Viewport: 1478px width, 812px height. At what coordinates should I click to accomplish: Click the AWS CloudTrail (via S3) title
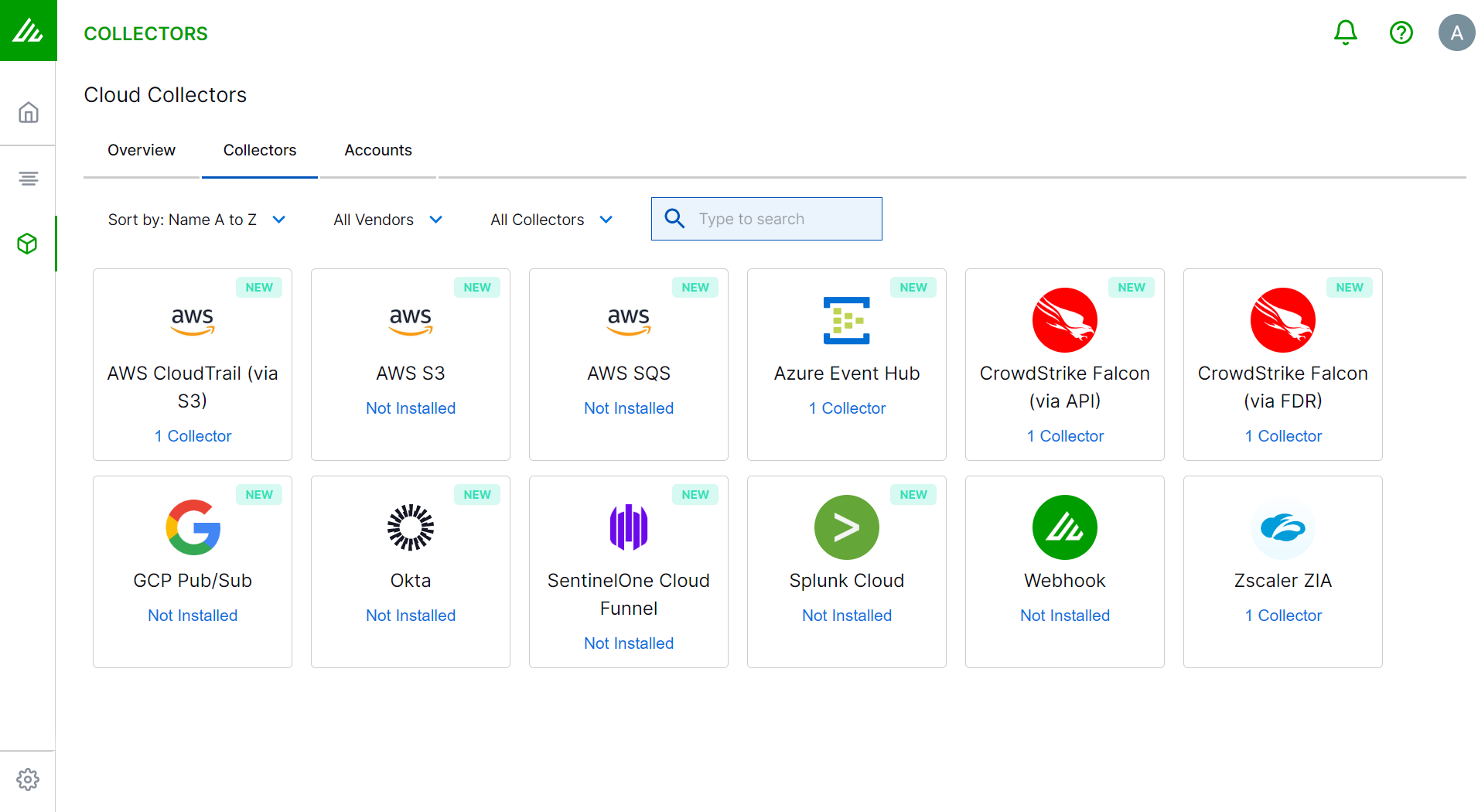click(193, 387)
